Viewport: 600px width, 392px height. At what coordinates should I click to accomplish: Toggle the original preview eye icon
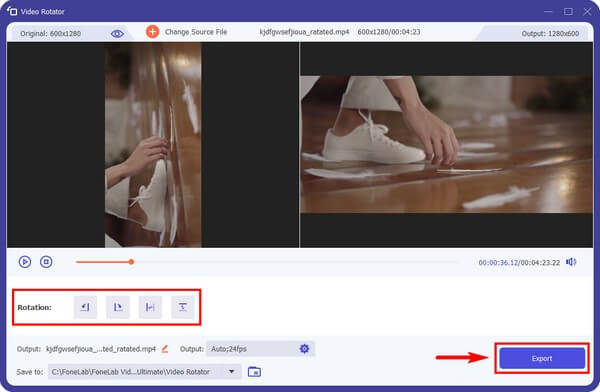(117, 34)
